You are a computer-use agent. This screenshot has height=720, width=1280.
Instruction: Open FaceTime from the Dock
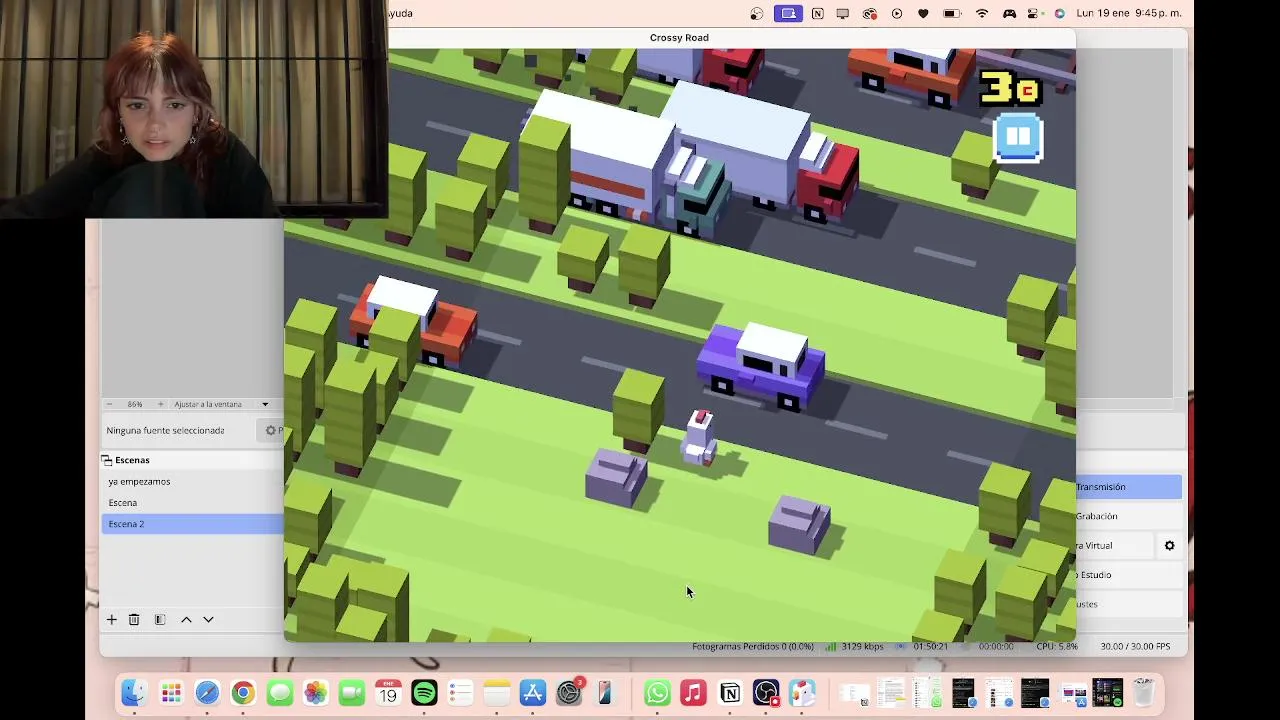click(351, 693)
